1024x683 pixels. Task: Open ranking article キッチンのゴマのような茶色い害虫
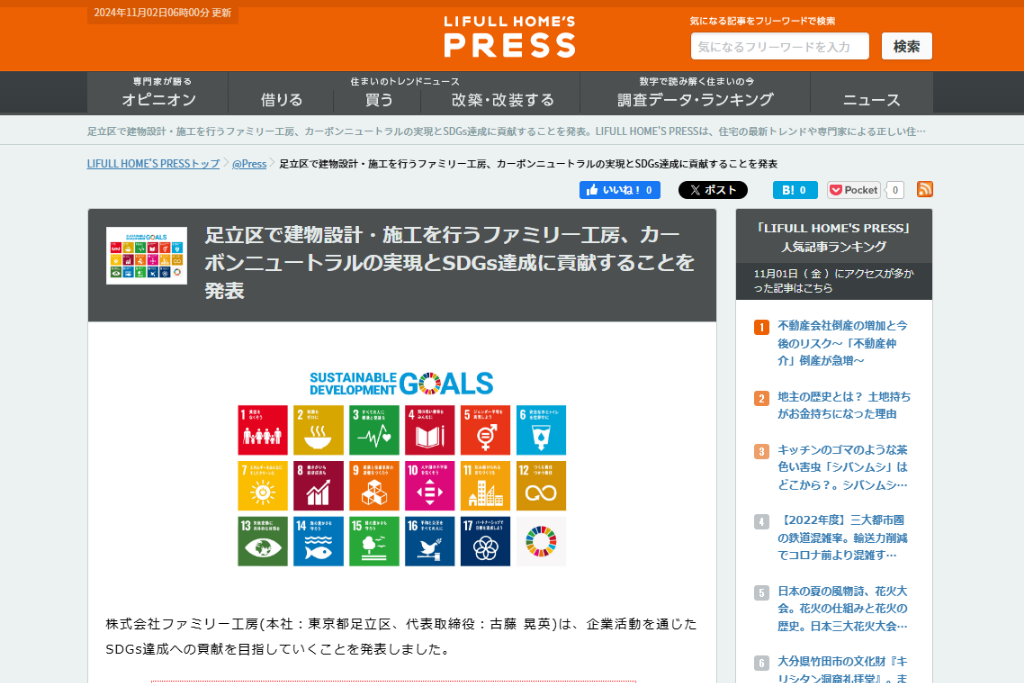(842, 467)
